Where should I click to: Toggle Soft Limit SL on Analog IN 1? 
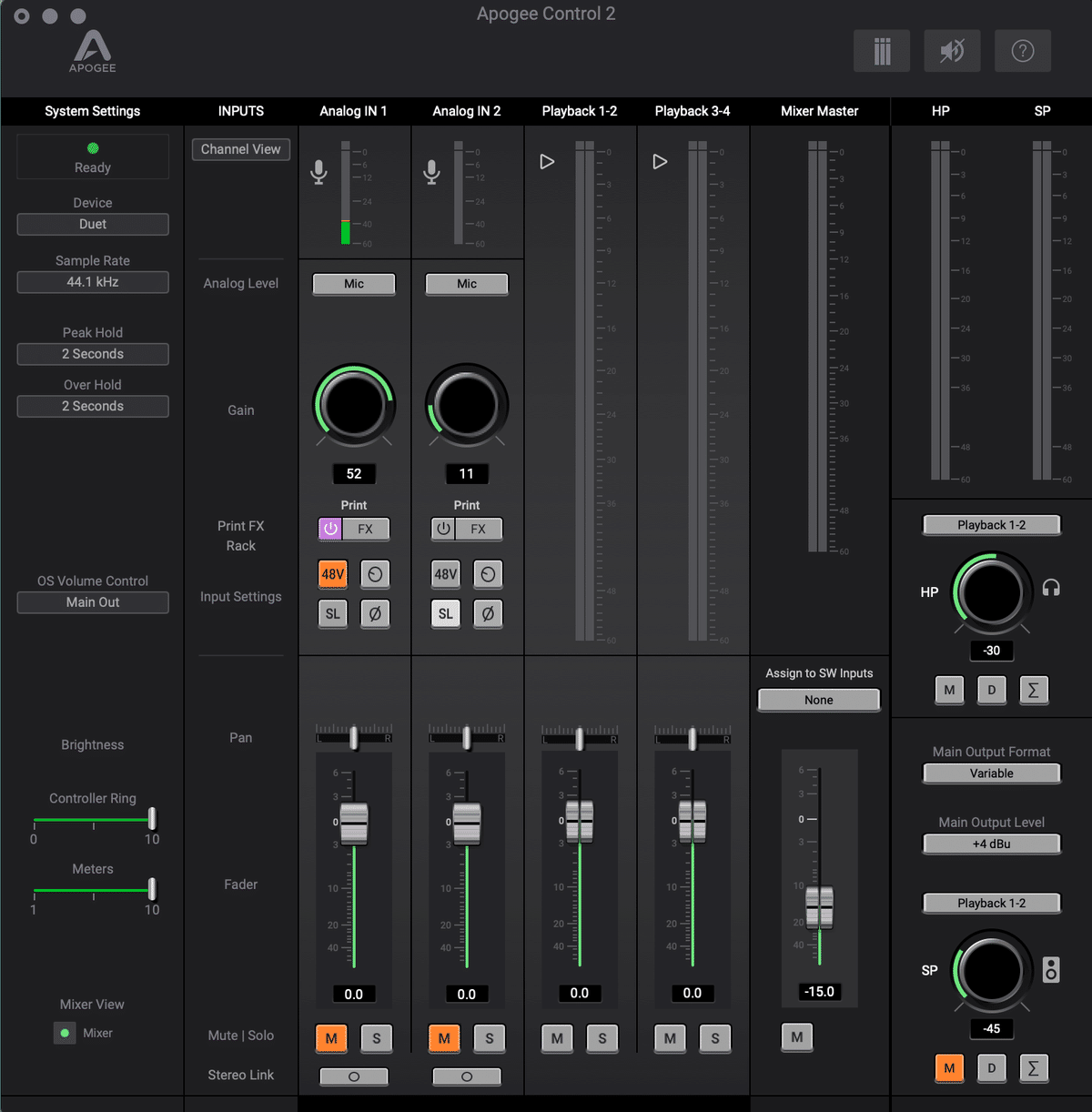click(x=333, y=613)
